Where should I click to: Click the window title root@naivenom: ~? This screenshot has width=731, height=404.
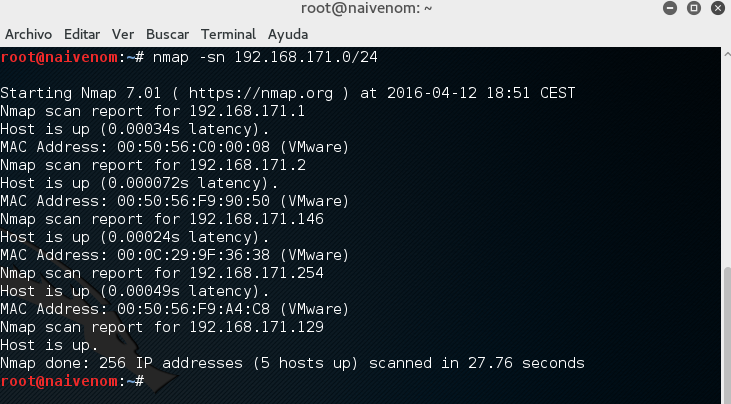point(366,8)
